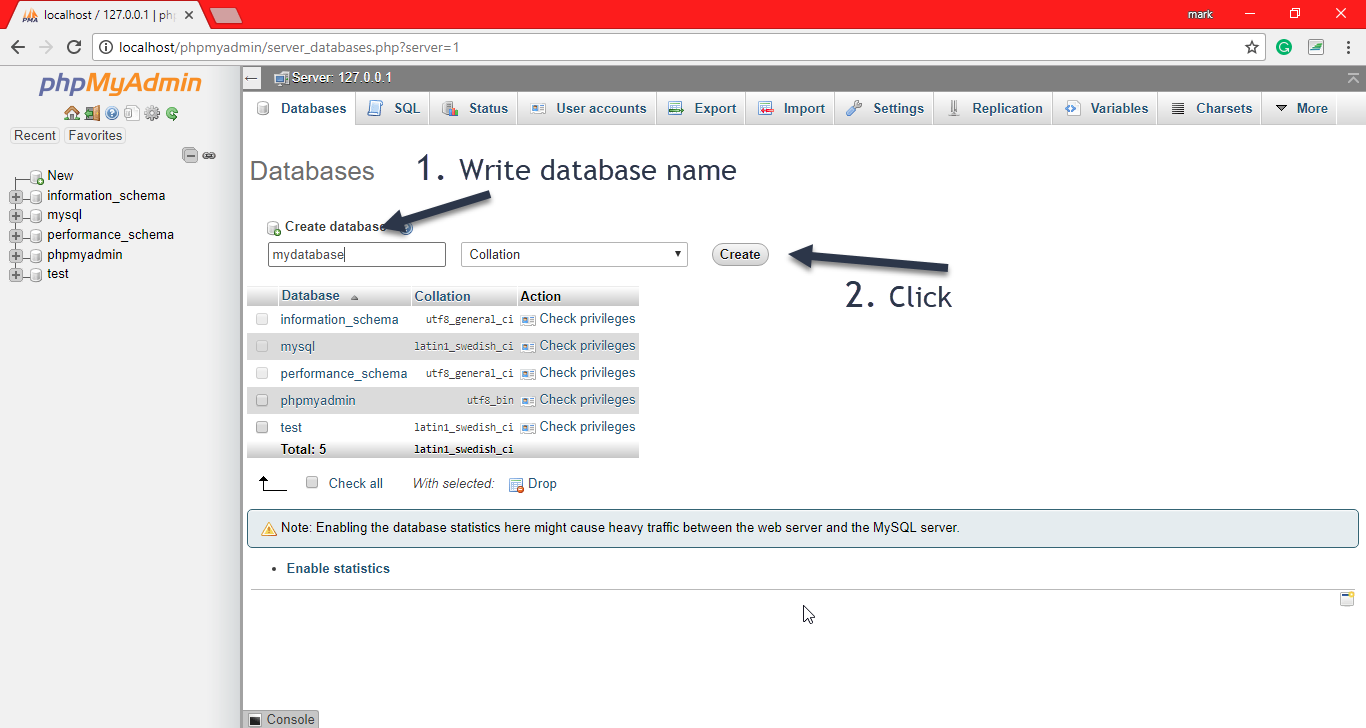Go to the Export tab
Screen dimensions: 1366x728
(702, 109)
